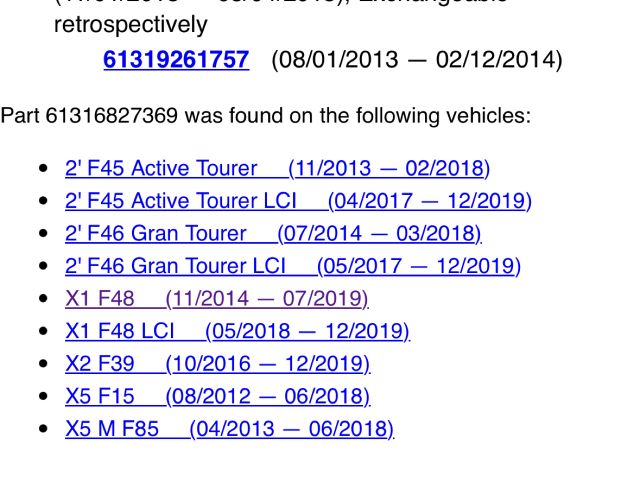Screen dimensions: 640x480
Task: Click the 08/01/2013 — 02/12/2014 date text
Action: [417, 59]
